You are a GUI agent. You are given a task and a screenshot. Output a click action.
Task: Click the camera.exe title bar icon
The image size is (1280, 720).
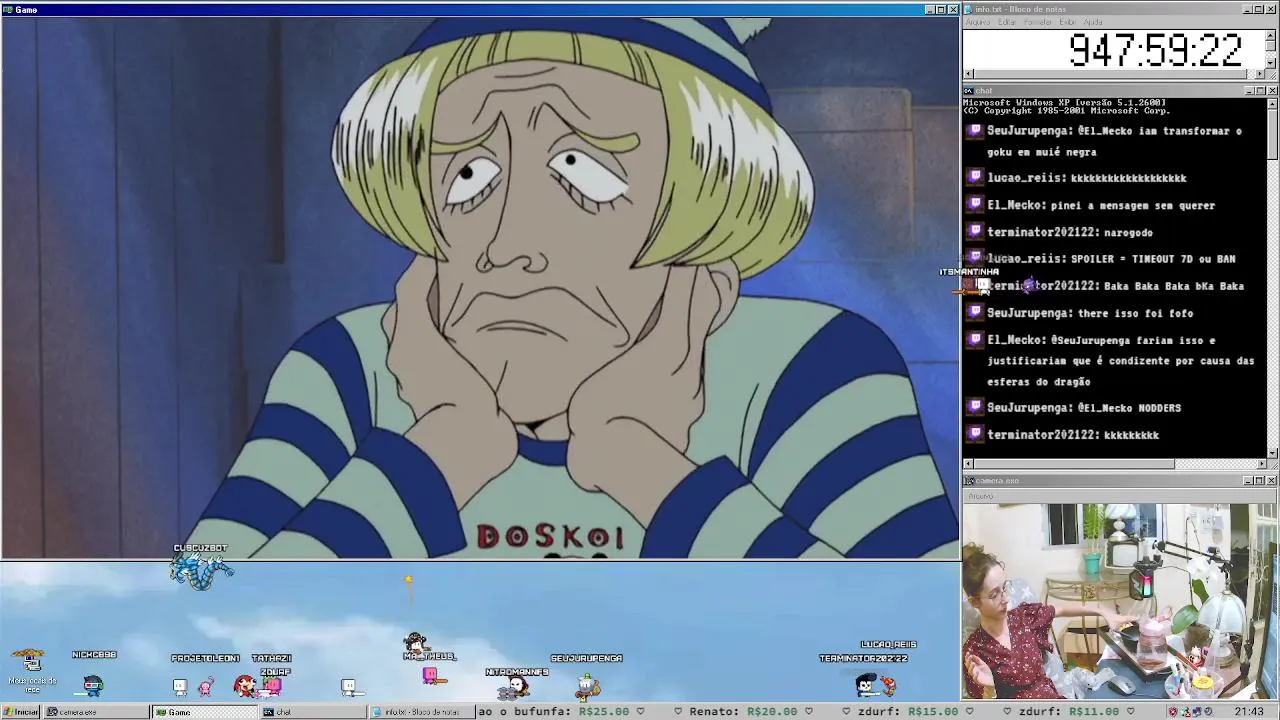coord(969,480)
